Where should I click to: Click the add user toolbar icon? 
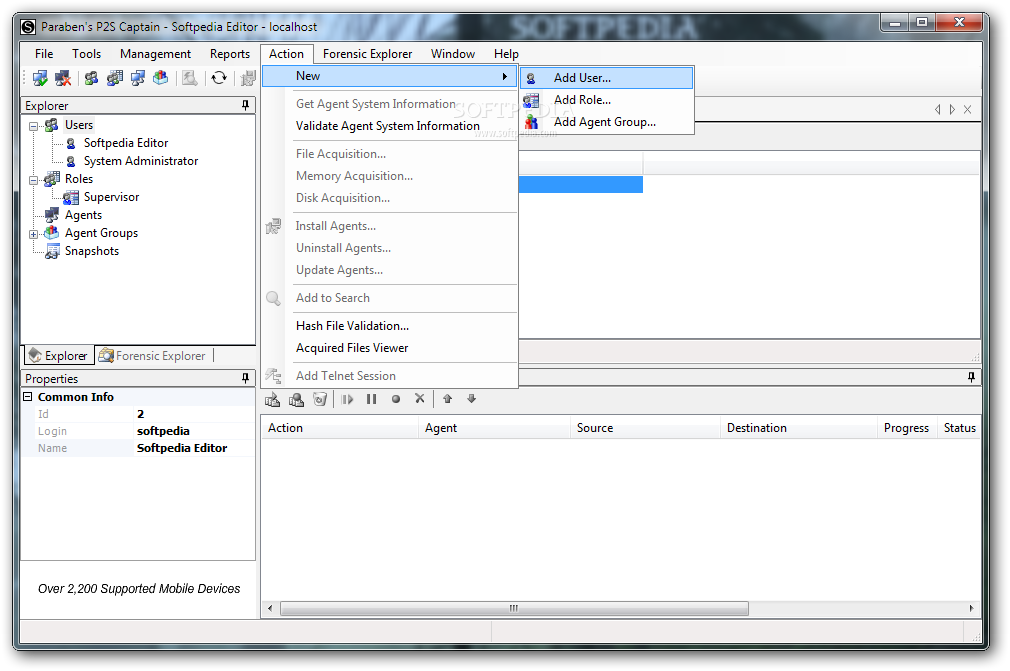pyautogui.click(x=91, y=79)
